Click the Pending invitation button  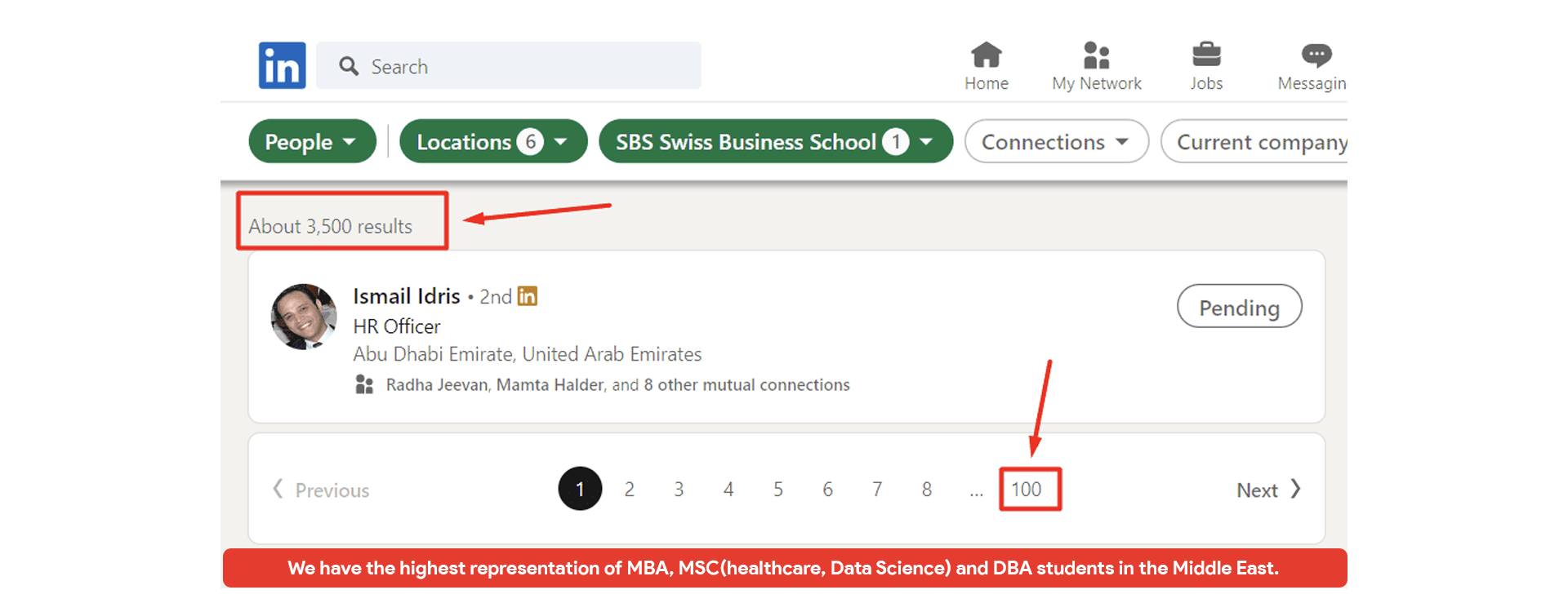point(1239,307)
